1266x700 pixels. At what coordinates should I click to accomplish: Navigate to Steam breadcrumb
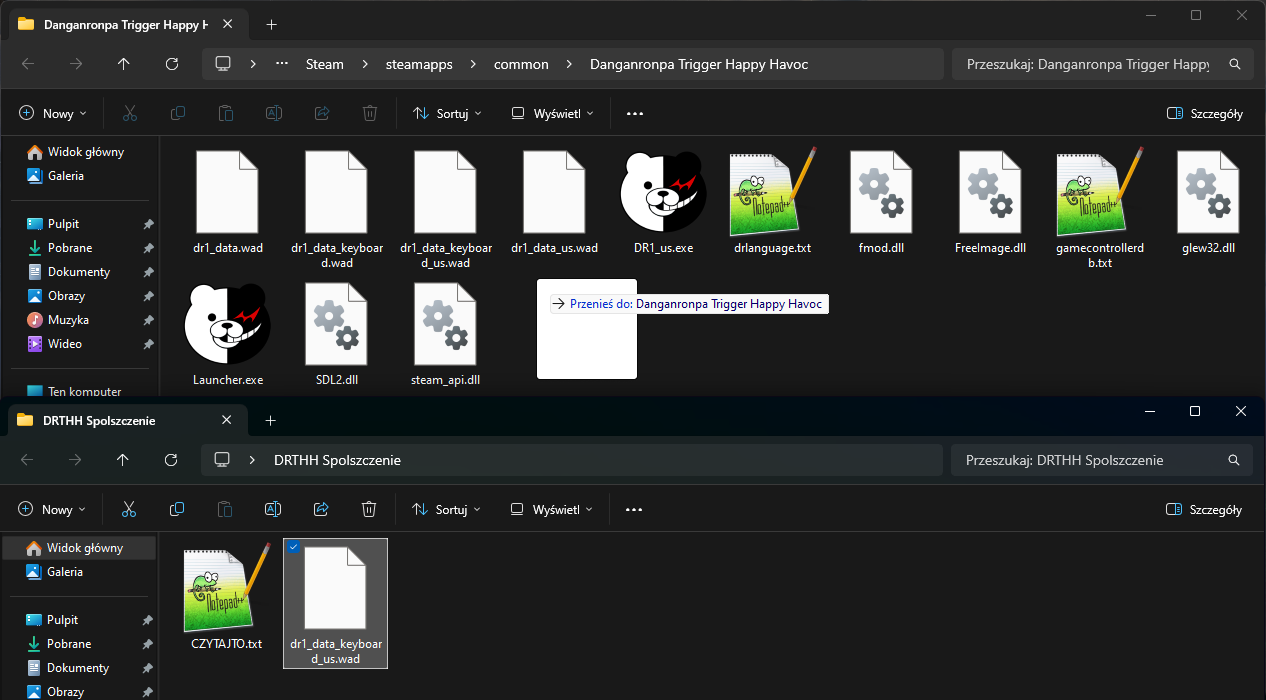[x=324, y=64]
